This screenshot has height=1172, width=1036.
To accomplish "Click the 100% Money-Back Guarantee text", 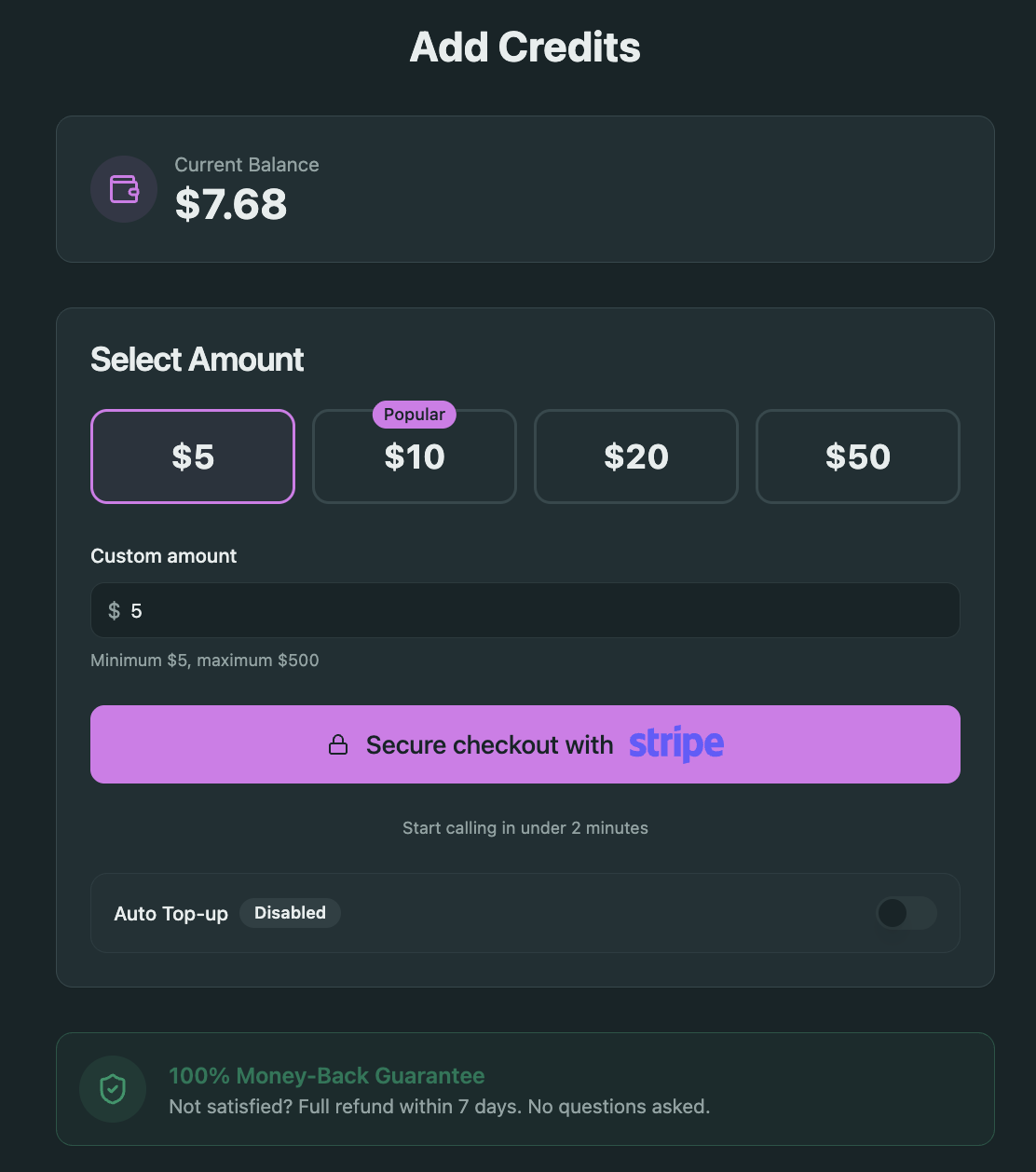I will [326, 1075].
